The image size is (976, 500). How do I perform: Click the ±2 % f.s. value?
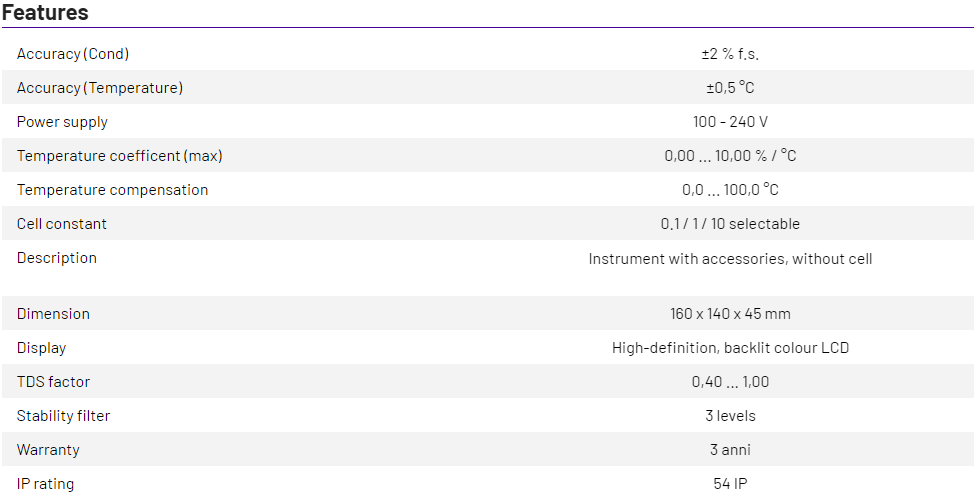(730, 54)
